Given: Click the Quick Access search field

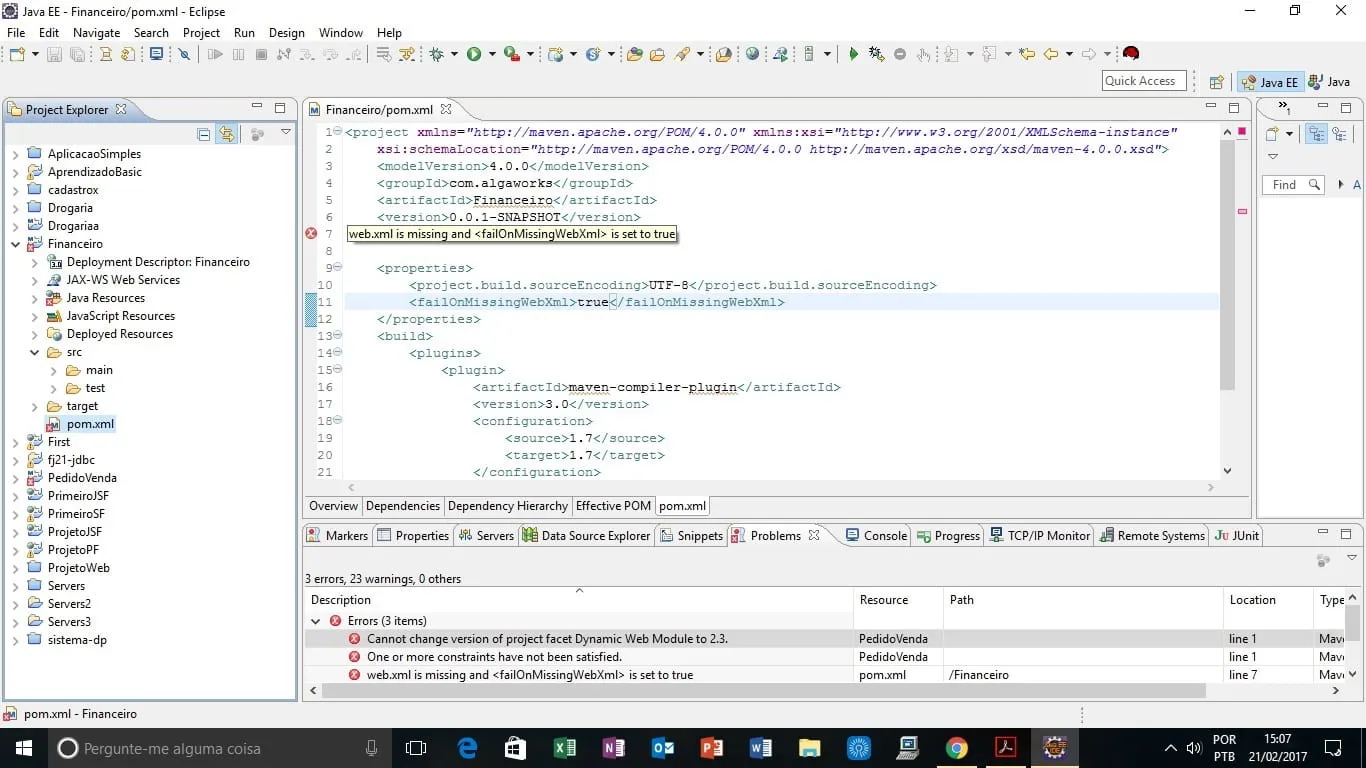Looking at the screenshot, I should click(x=1143, y=81).
